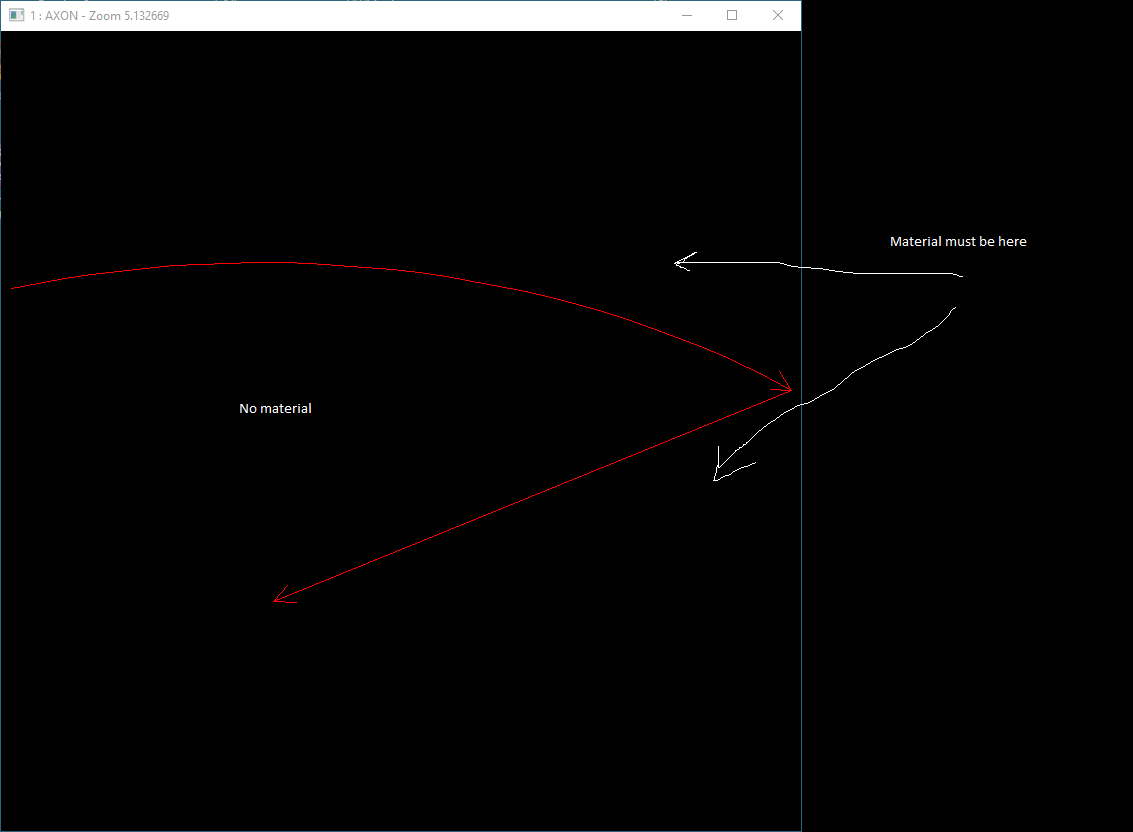Click the tail end of white horizontal arrow
This screenshot has height=832, width=1133.
click(960, 276)
